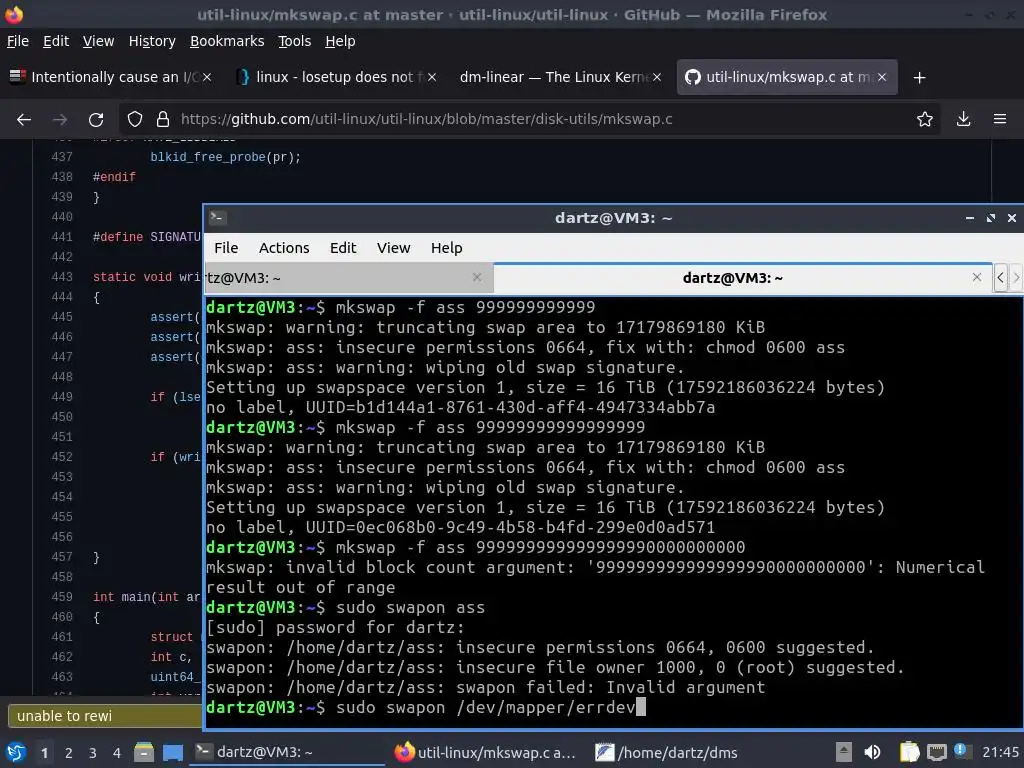Open Firefox View menu
The height and width of the screenshot is (768, 1024).
point(98,41)
